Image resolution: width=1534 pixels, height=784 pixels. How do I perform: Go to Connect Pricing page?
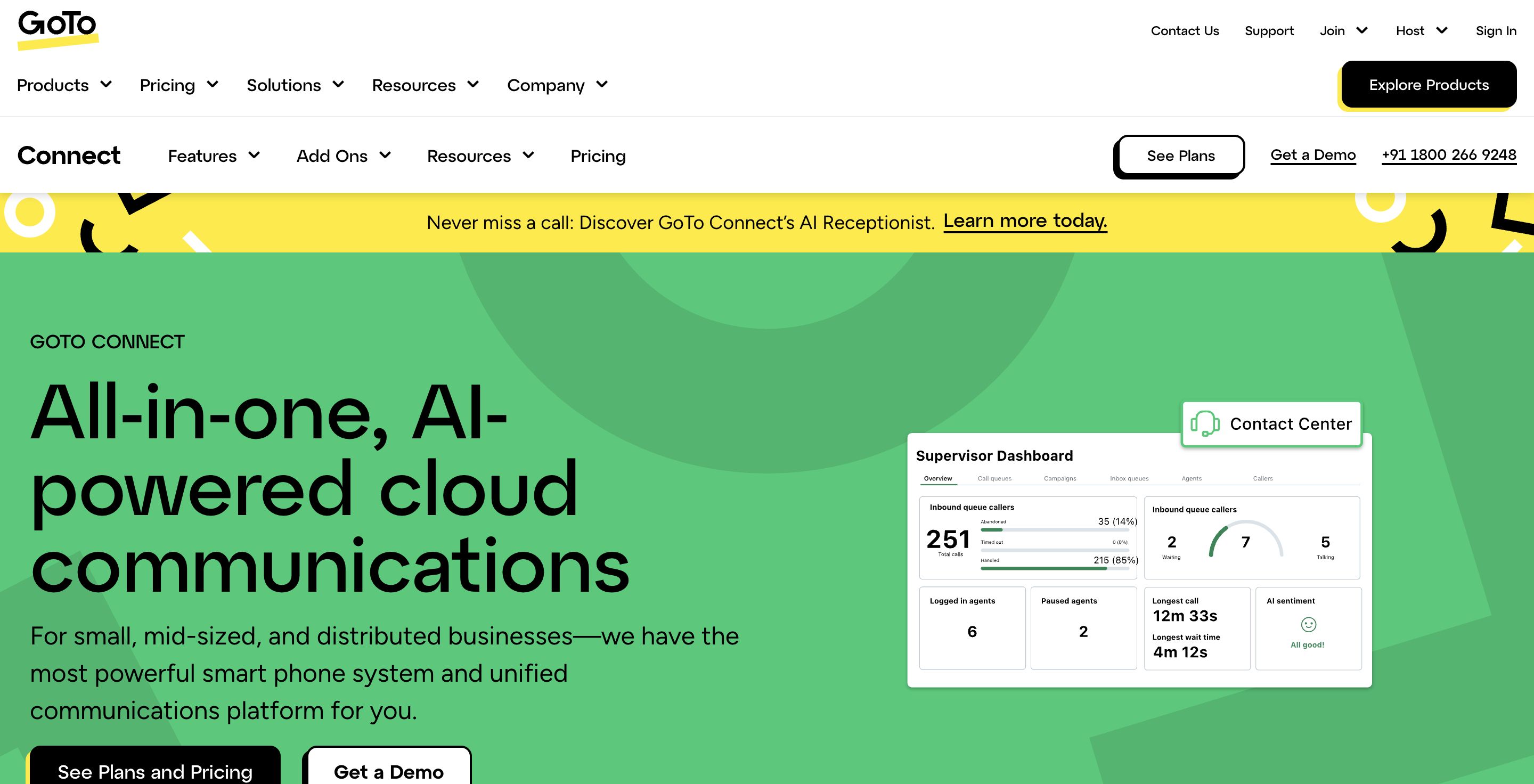(598, 156)
